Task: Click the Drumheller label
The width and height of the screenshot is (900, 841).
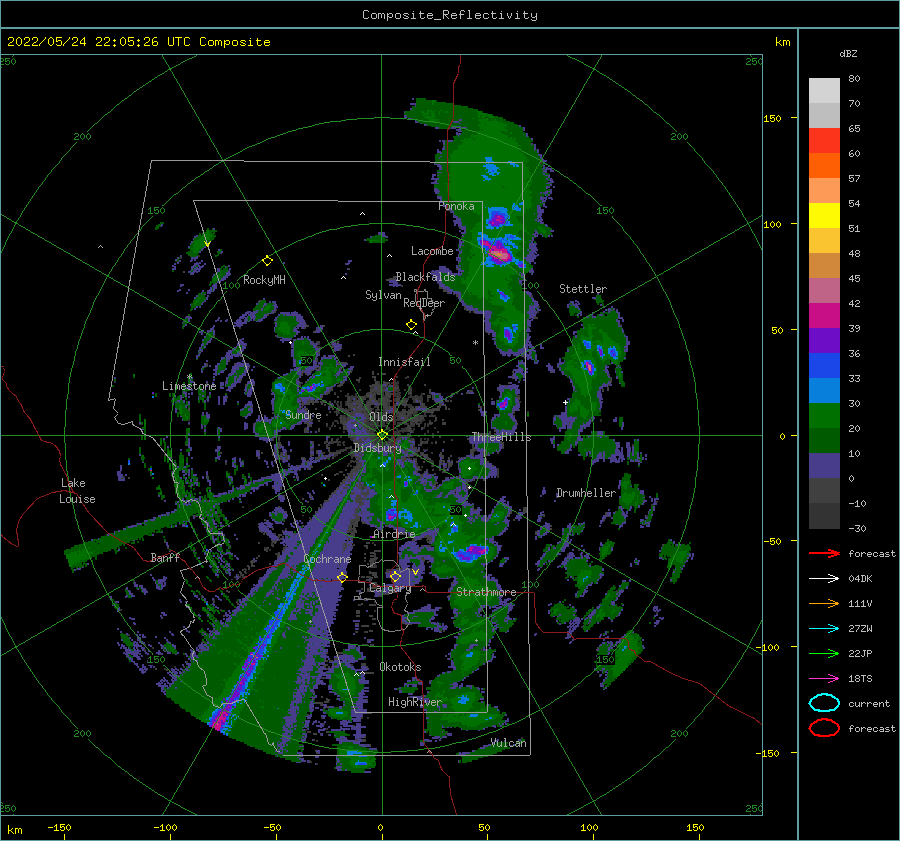Action: point(585,493)
